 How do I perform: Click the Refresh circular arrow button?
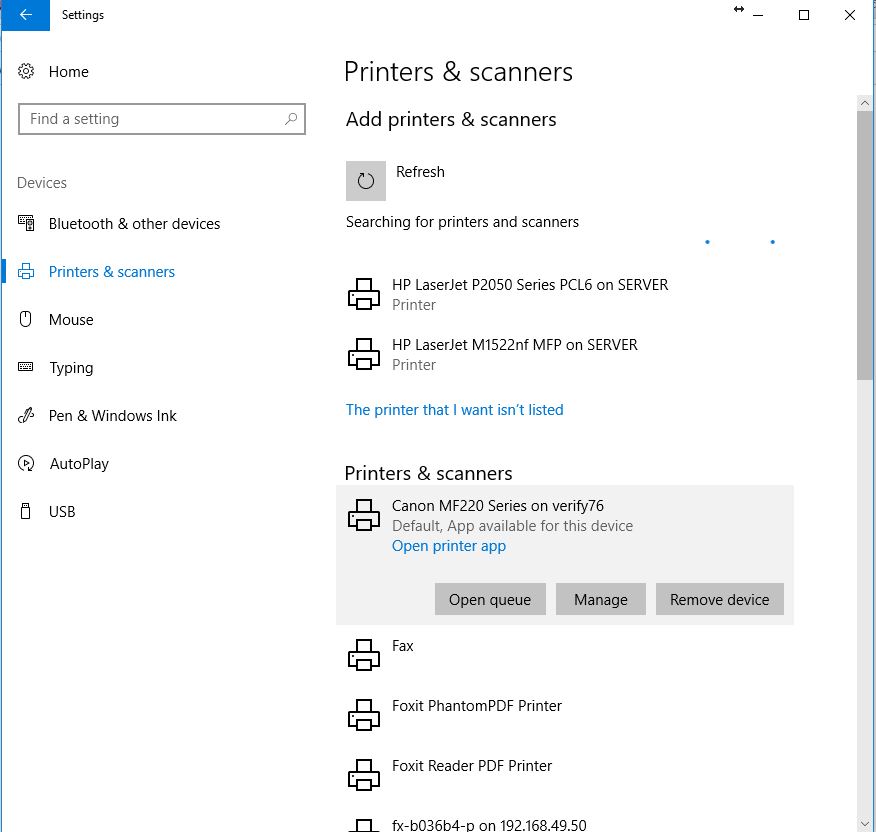pos(366,181)
